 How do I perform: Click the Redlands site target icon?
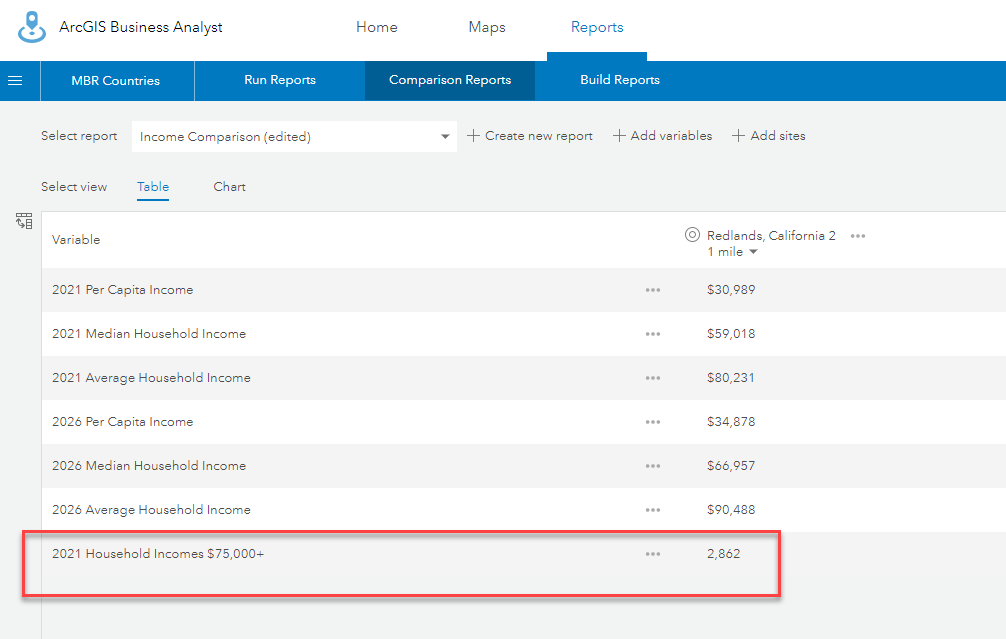(692, 235)
